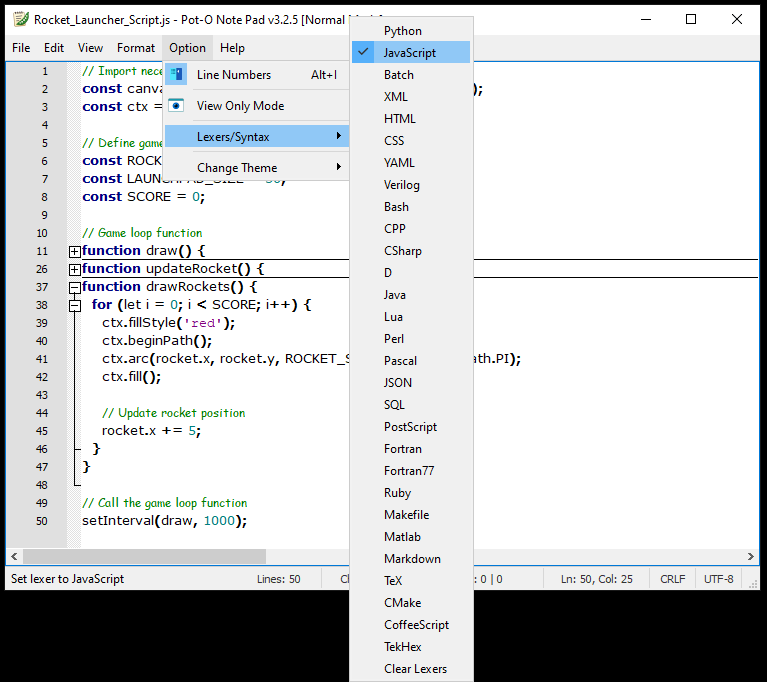Click the Ln: 50, Col: 25 status entry
This screenshot has height=682, width=767.
pyautogui.click(x=596, y=579)
